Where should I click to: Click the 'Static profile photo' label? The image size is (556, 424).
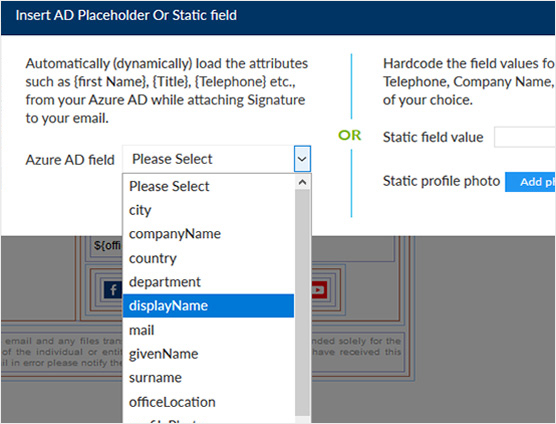[x=441, y=181]
